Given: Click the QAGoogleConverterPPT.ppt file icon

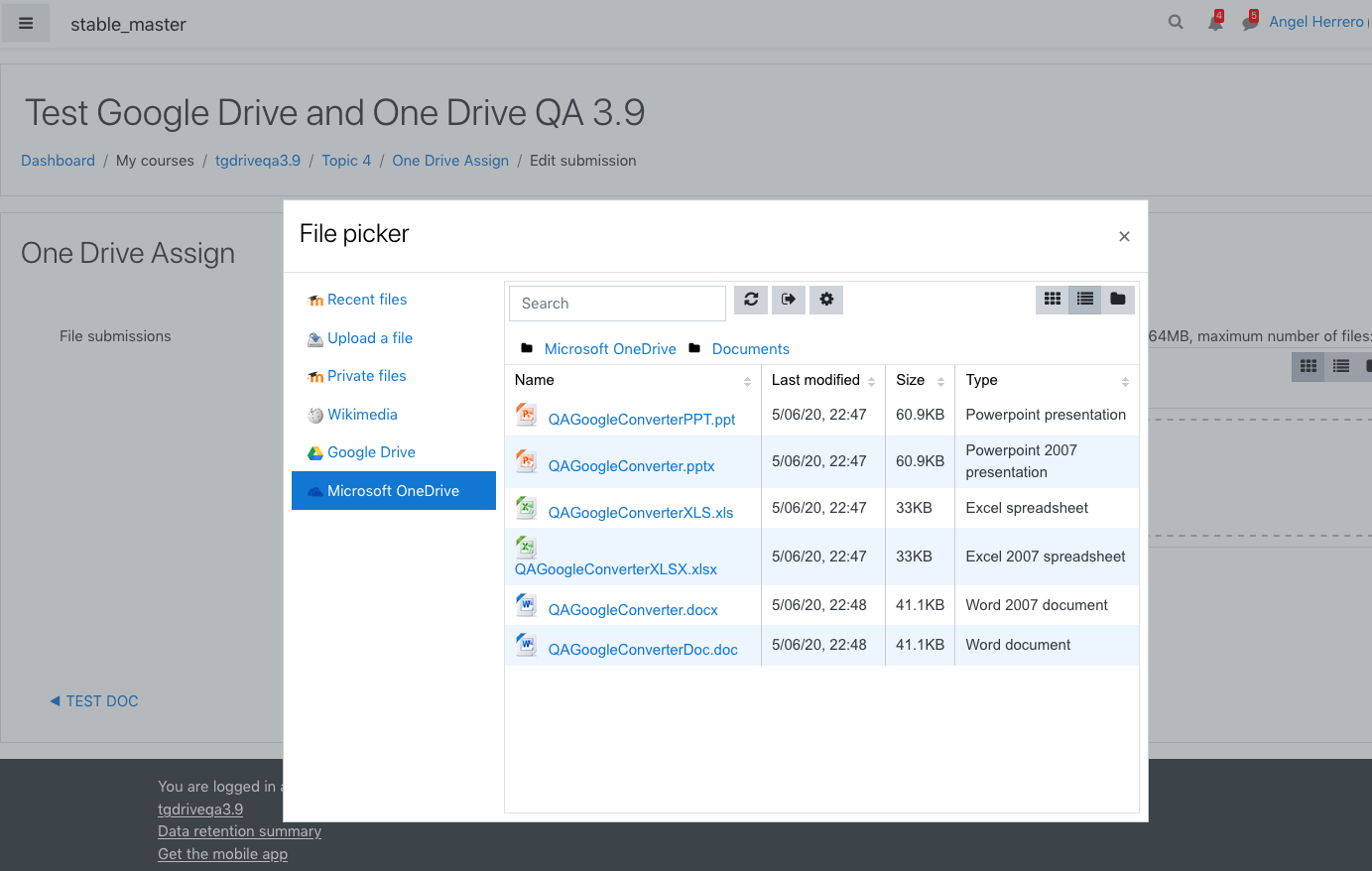Looking at the screenshot, I should [x=527, y=415].
